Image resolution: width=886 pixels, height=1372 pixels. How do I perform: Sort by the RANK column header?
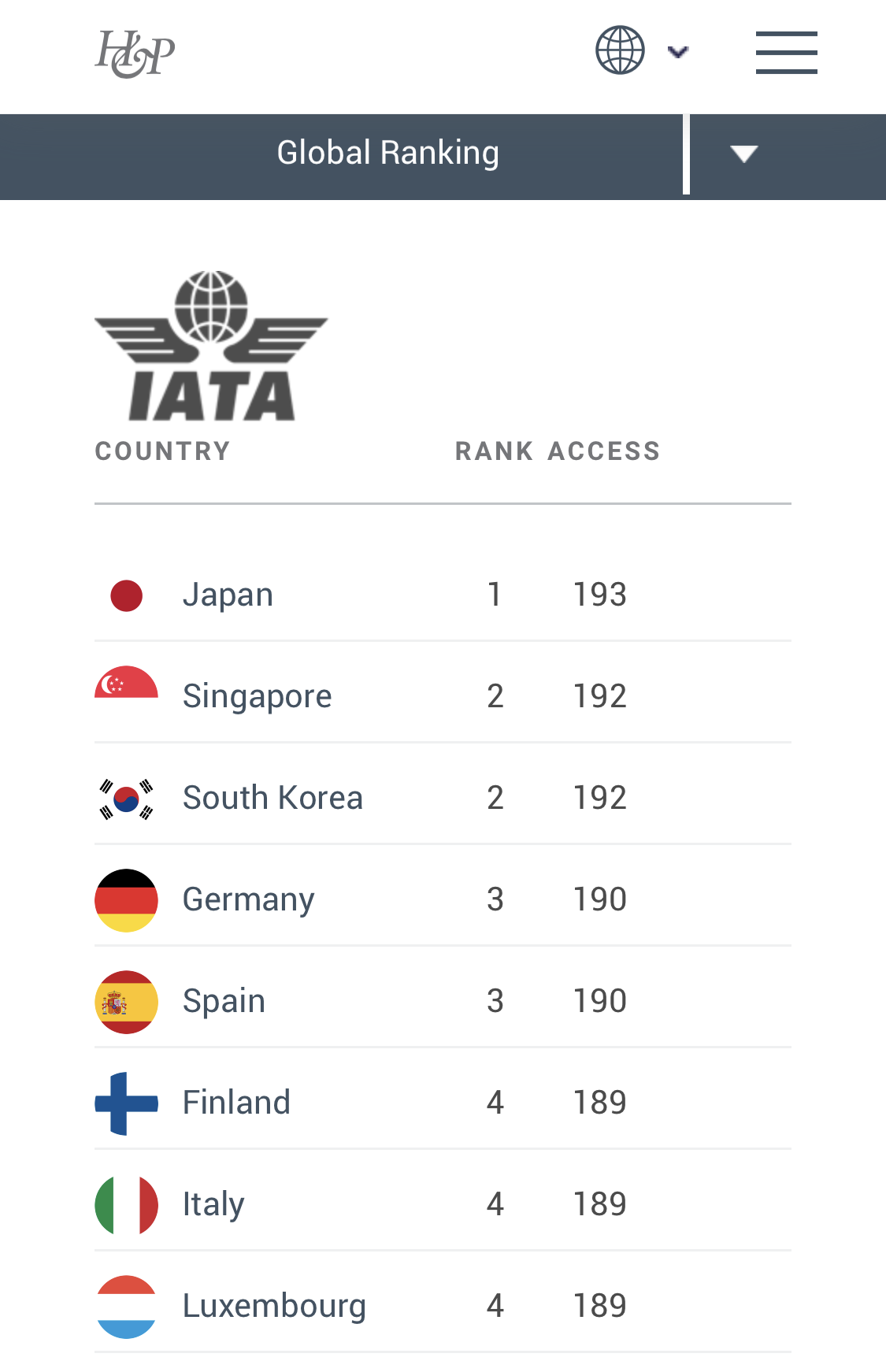click(x=494, y=451)
